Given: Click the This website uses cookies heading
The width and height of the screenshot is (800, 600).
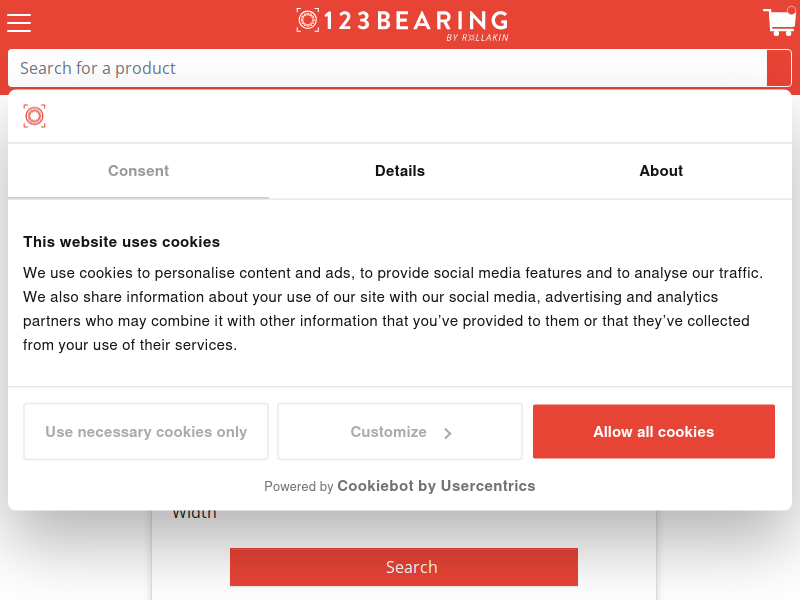Looking at the screenshot, I should click(x=121, y=242).
